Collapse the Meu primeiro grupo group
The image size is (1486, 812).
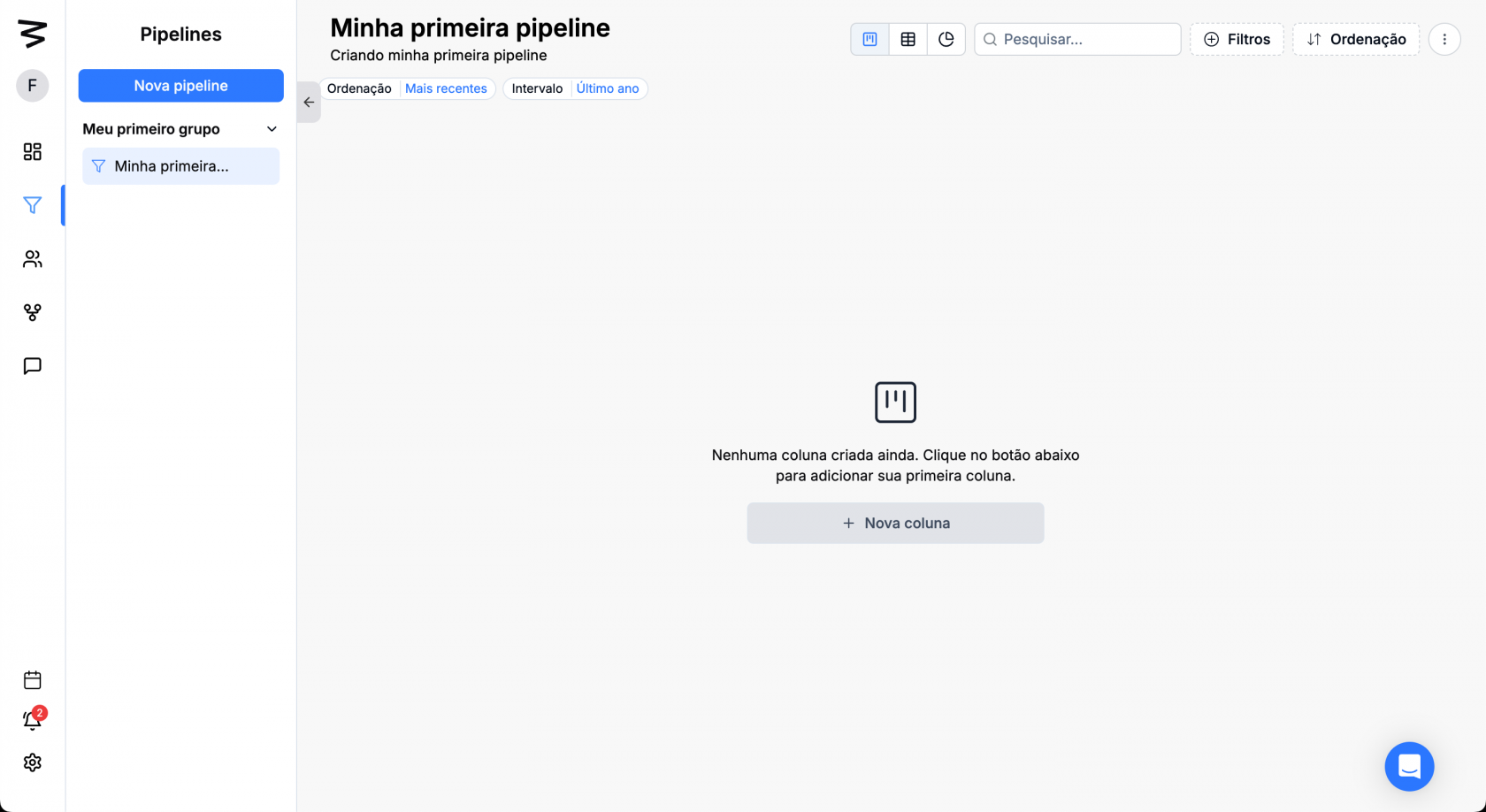point(272,129)
